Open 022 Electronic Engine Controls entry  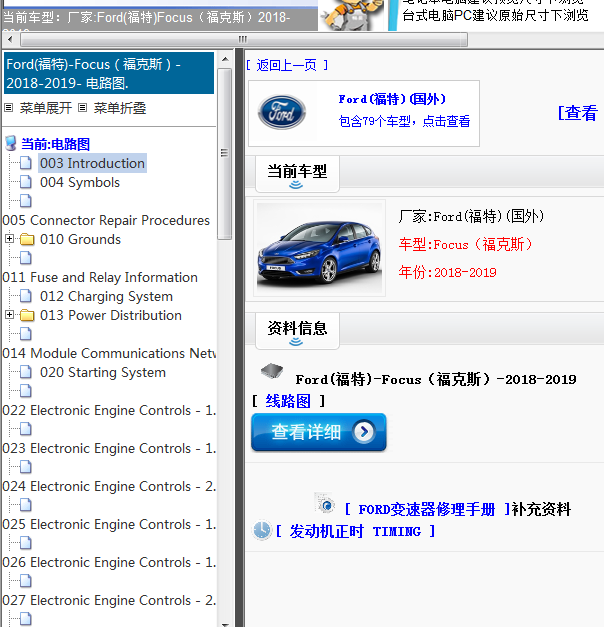click(x=109, y=410)
